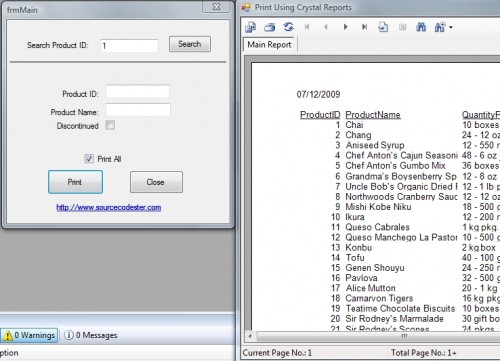Click Crystal Reports window title icon
The height and width of the screenshot is (361, 500).
point(246,7)
